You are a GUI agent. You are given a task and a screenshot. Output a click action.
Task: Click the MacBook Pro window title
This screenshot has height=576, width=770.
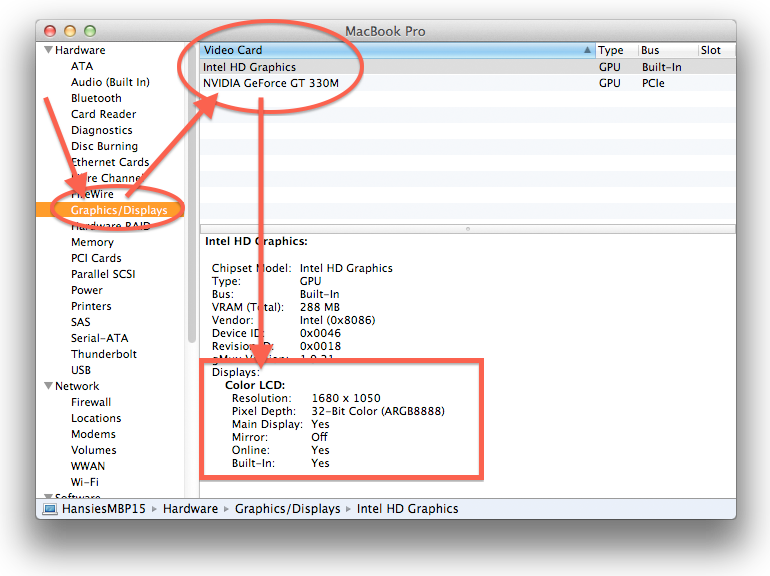[x=385, y=31]
